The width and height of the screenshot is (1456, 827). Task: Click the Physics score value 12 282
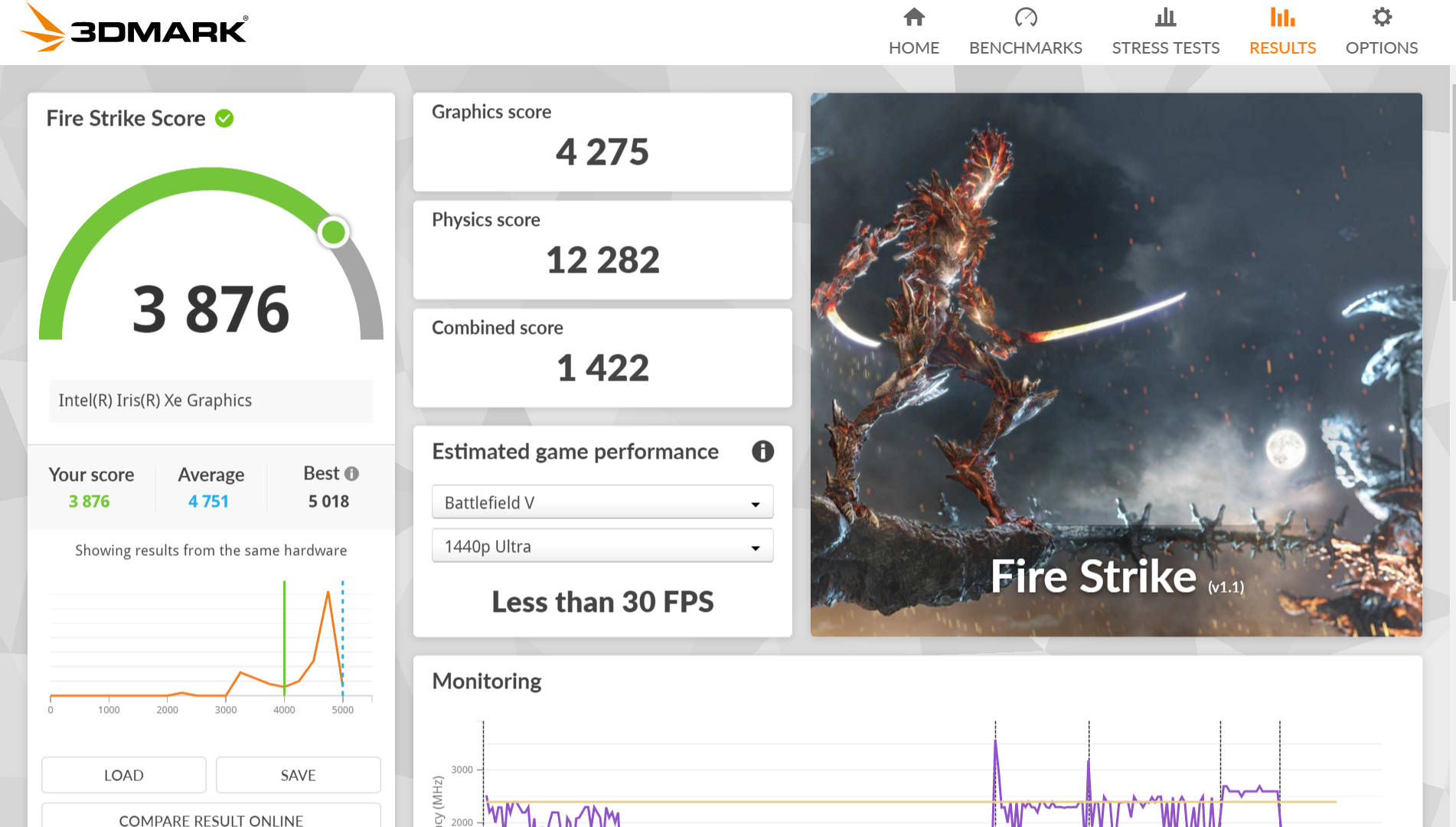(x=602, y=260)
